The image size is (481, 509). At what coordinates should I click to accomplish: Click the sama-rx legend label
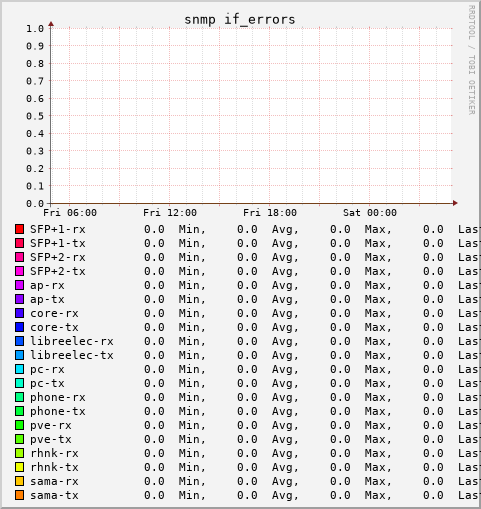(54, 481)
